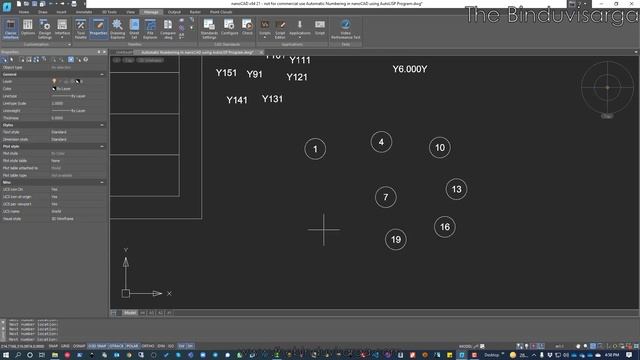Run the Video Performance Test

(x=345, y=29)
